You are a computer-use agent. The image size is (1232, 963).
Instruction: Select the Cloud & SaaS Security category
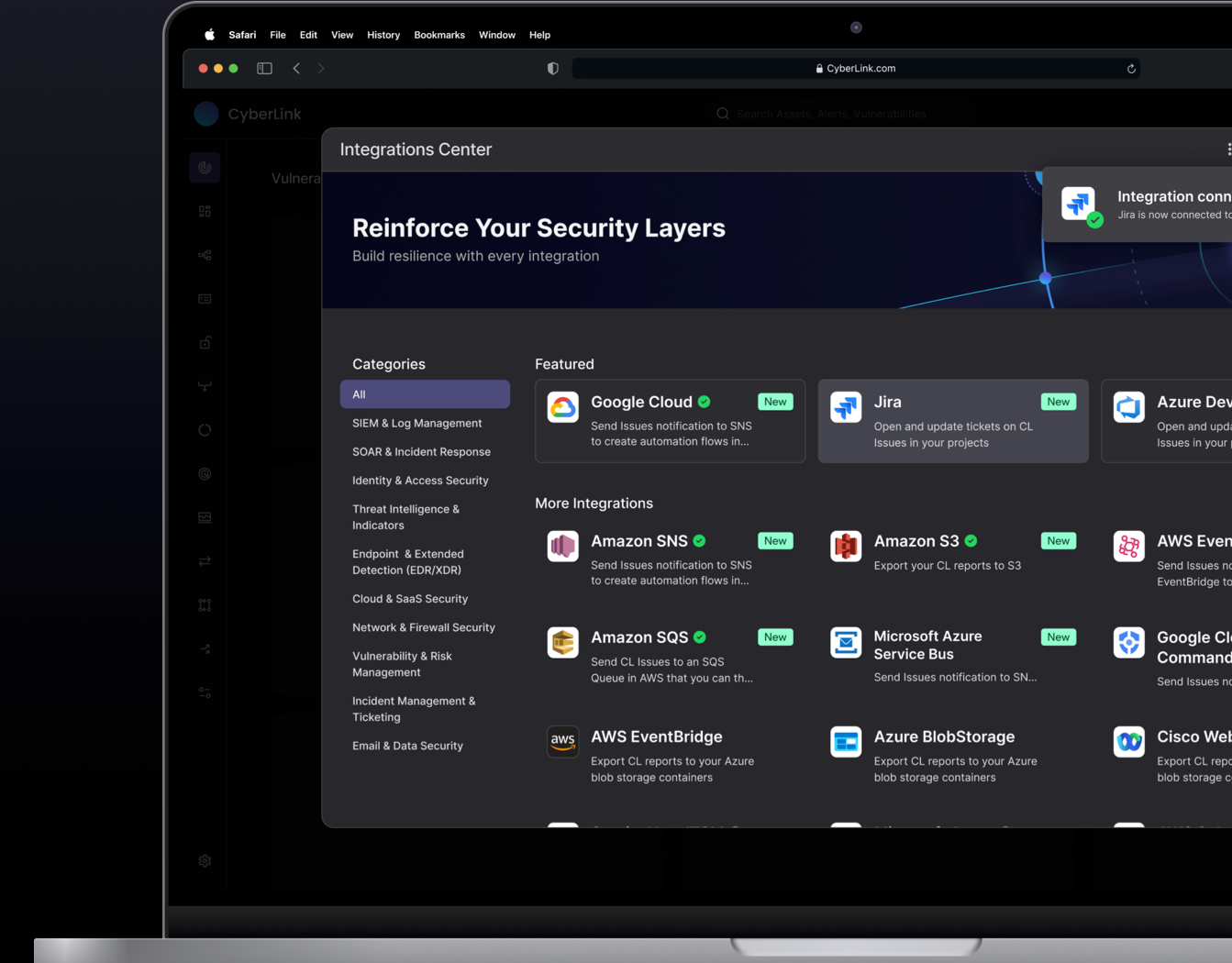tap(410, 598)
